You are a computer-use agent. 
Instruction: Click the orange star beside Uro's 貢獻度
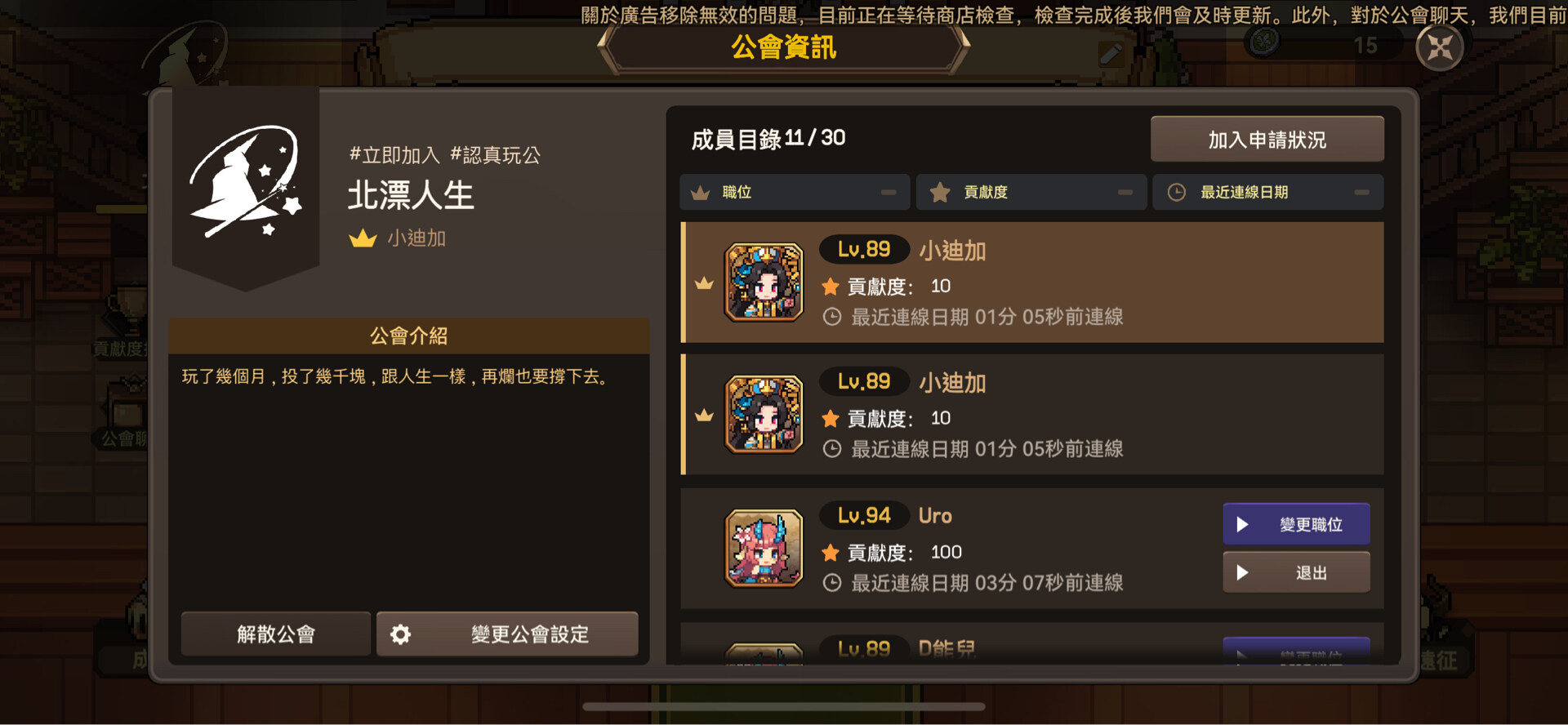[x=831, y=553]
